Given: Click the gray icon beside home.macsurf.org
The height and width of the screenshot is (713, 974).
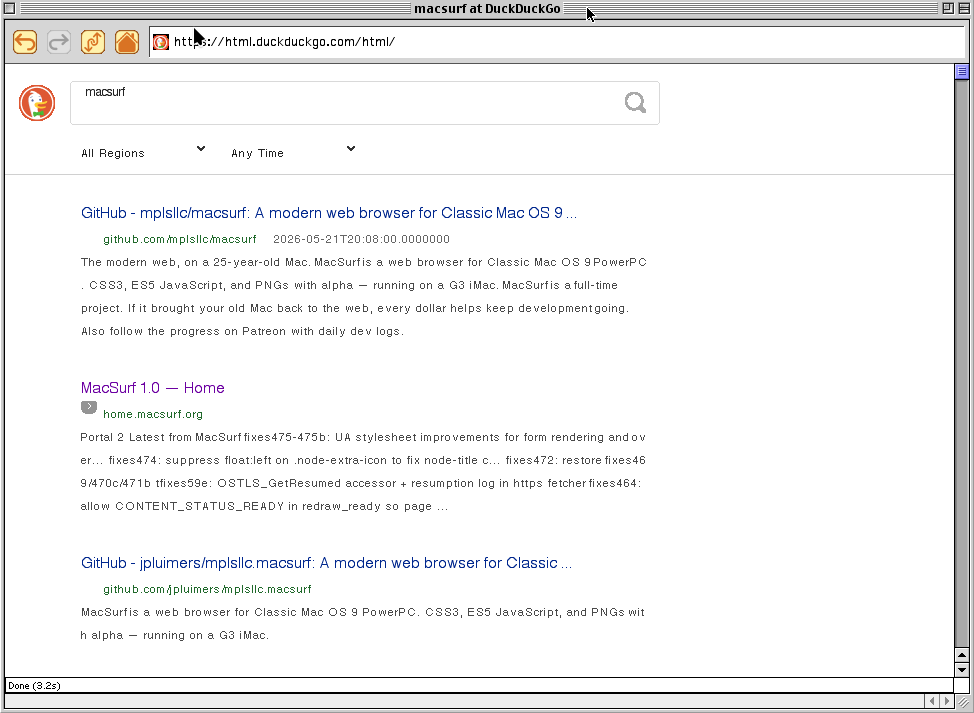Looking at the screenshot, I should click(89, 407).
